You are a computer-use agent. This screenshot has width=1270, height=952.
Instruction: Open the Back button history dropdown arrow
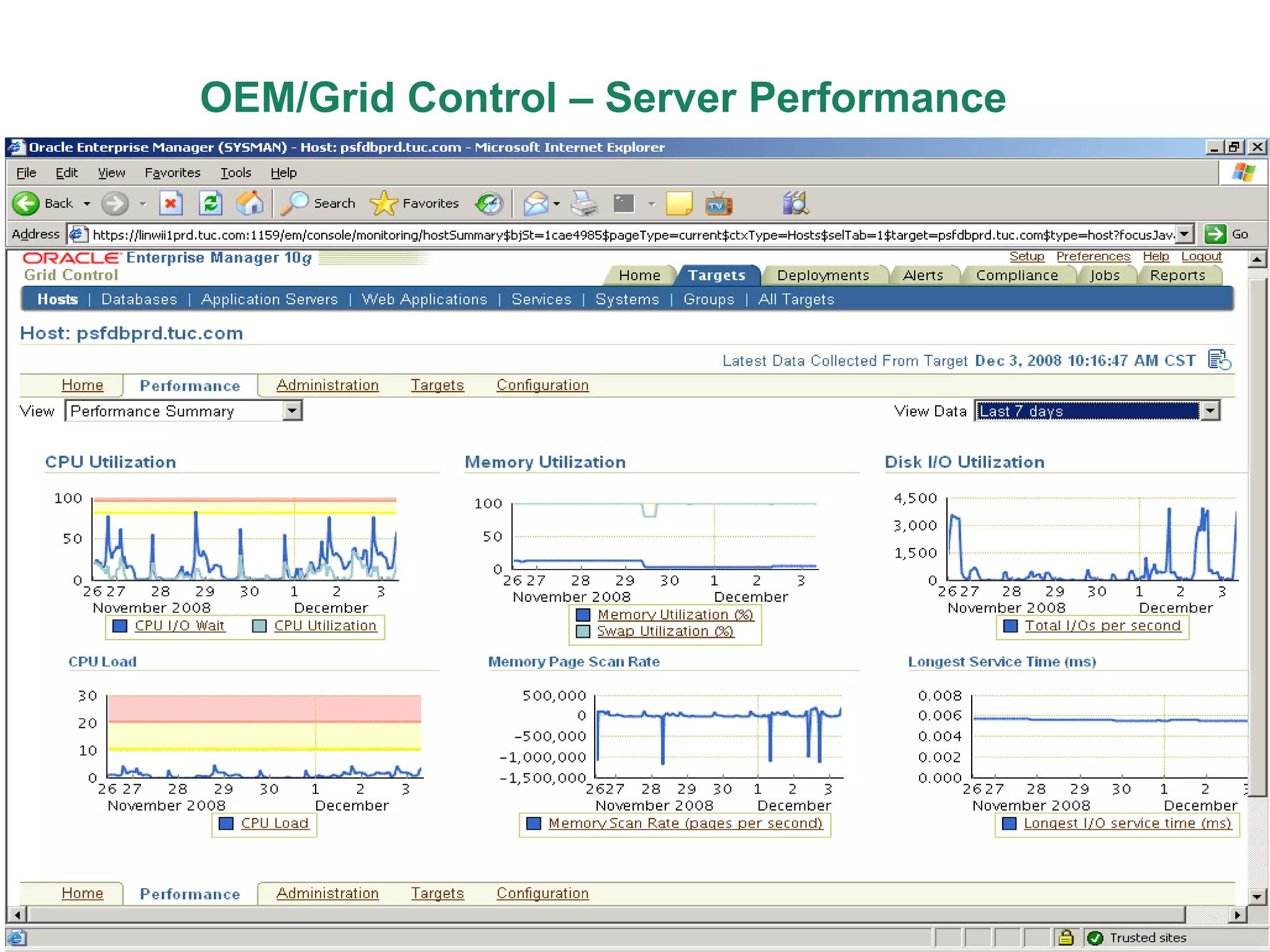point(87,204)
